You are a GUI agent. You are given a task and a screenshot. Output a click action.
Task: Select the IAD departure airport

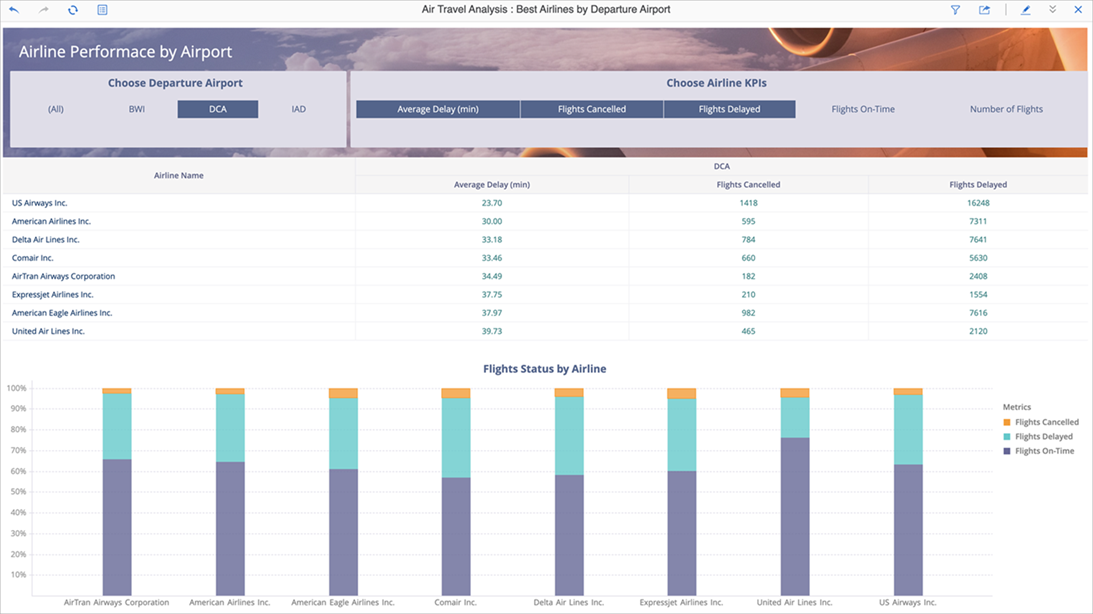[x=298, y=109]
